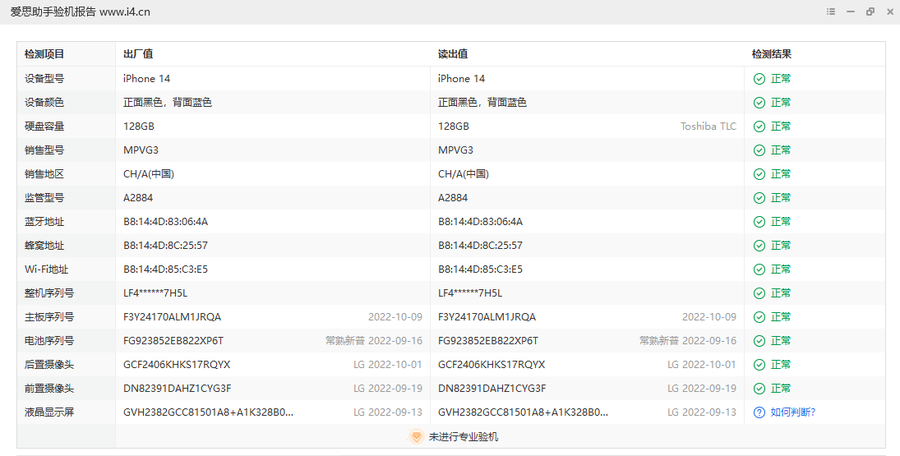The image size is (900, 456).
Task: Click factory Wi-Fi address B8:14:4D:85:C3:E5
Action: [165, 269]
